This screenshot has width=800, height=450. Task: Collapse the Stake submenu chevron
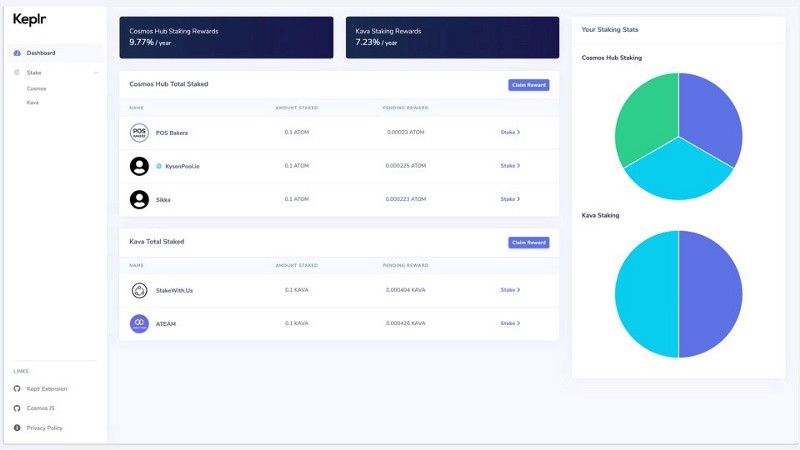point(95,73)
